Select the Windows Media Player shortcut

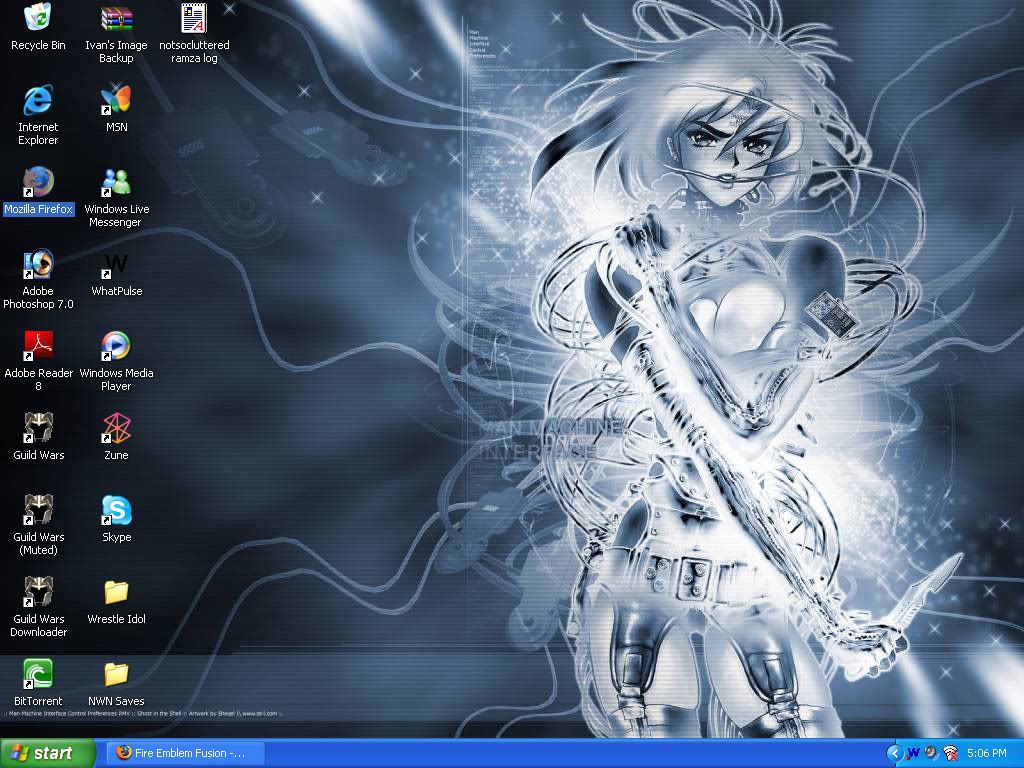(x=116, y=347)
